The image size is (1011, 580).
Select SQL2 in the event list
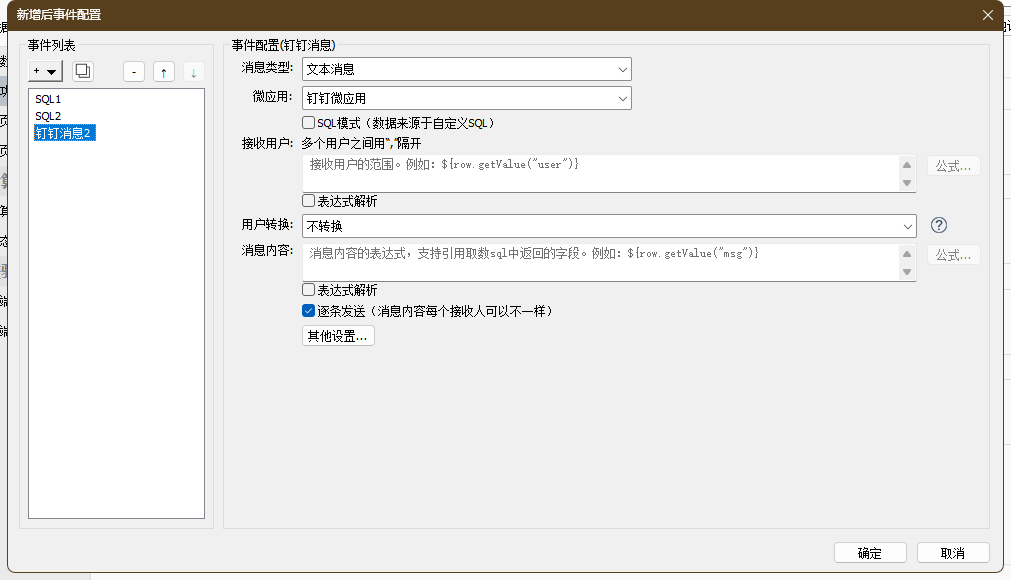tap(49, 116)
